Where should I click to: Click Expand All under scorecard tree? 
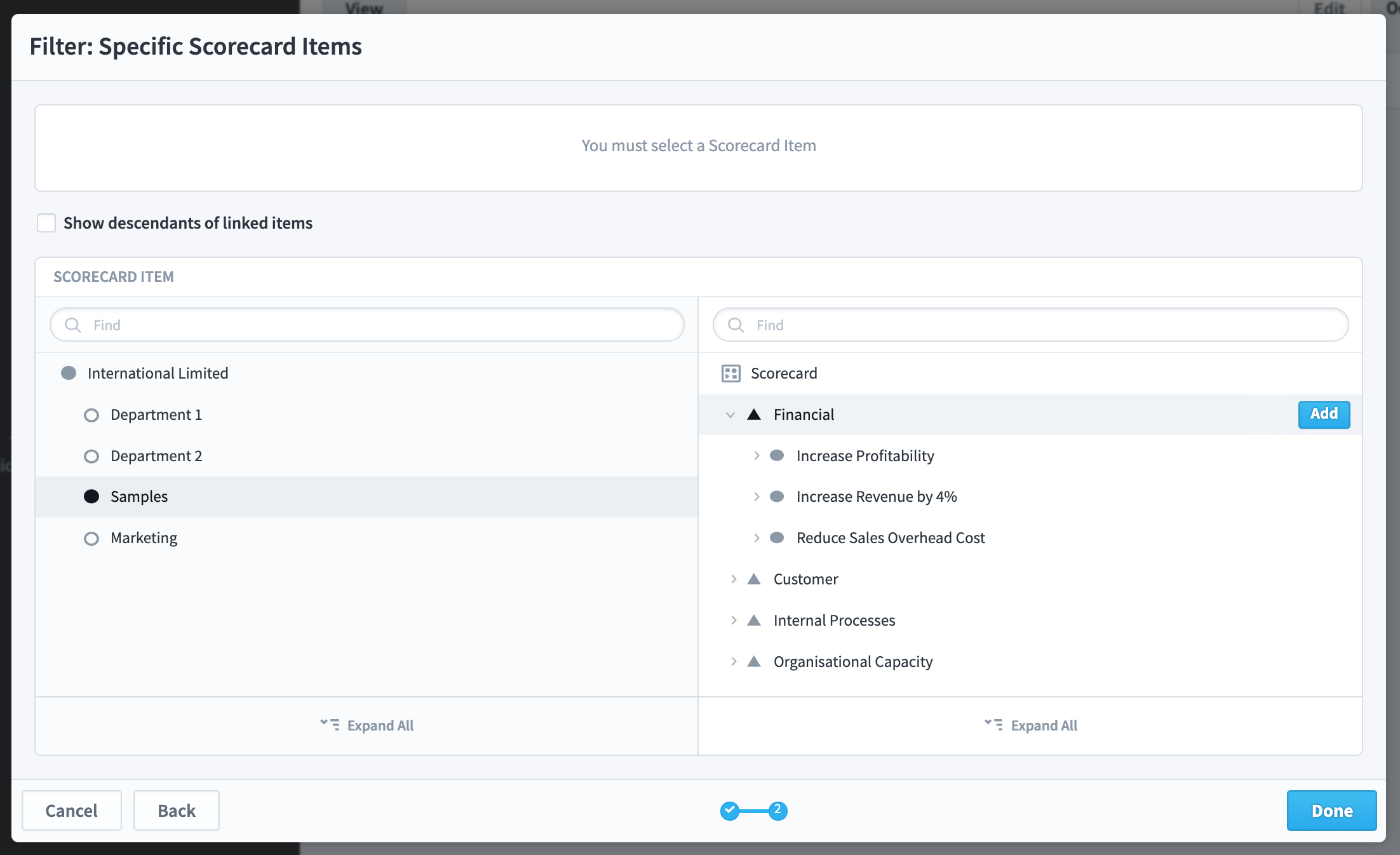[1030, 725]
